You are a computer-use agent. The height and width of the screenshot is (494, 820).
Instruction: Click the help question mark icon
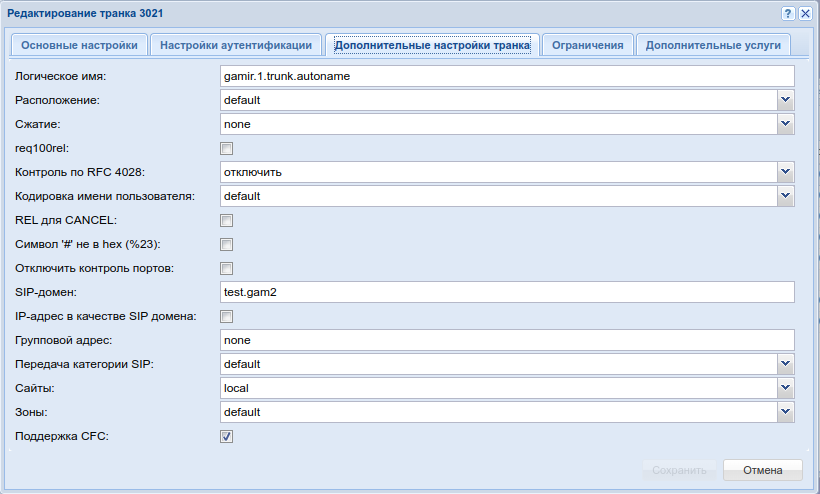pos(788,13)
